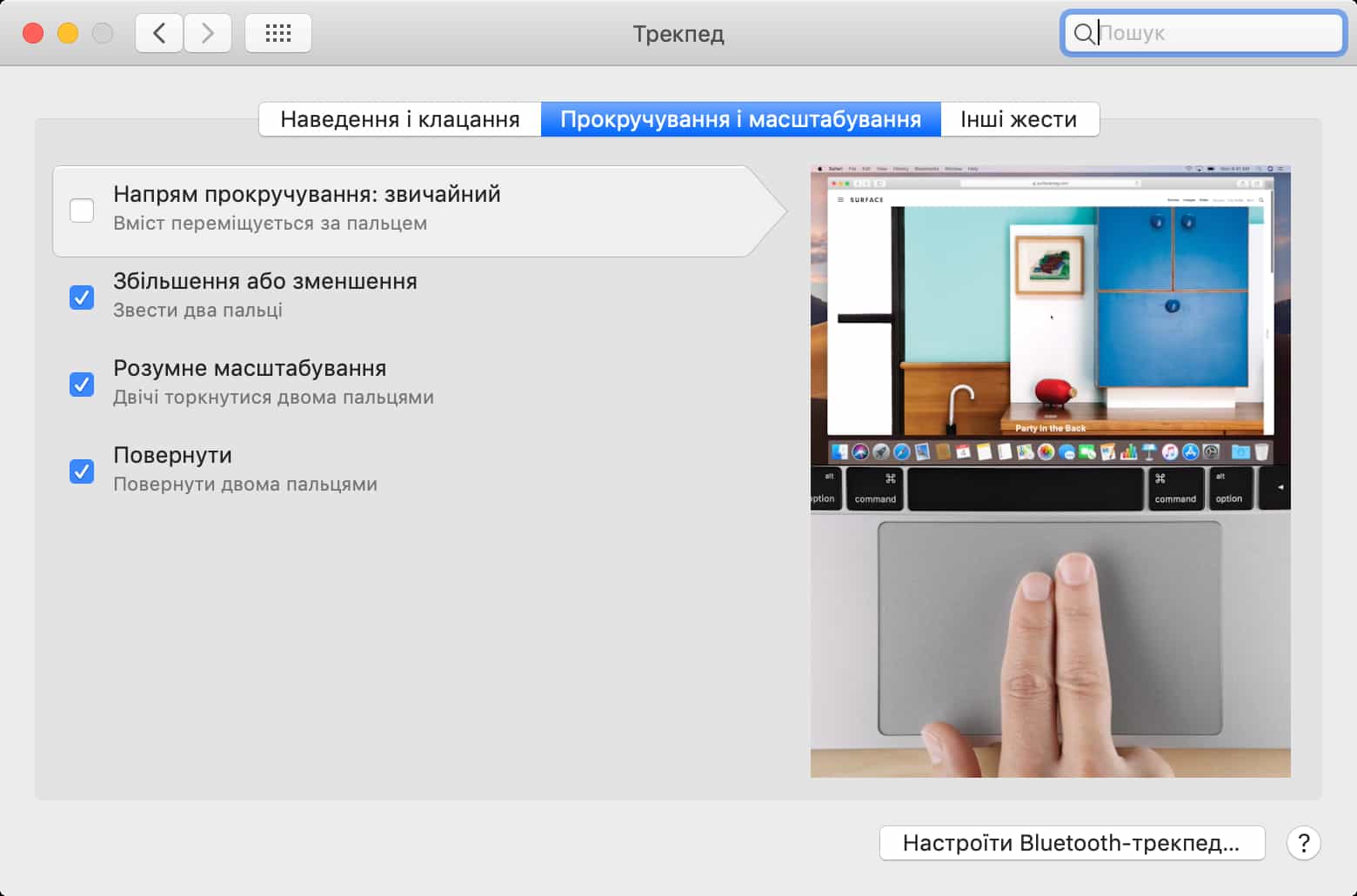Select the Збільшення або зменшення row title
The height and width of the screenshot is (896, 1357).
(x=265, y=281)
